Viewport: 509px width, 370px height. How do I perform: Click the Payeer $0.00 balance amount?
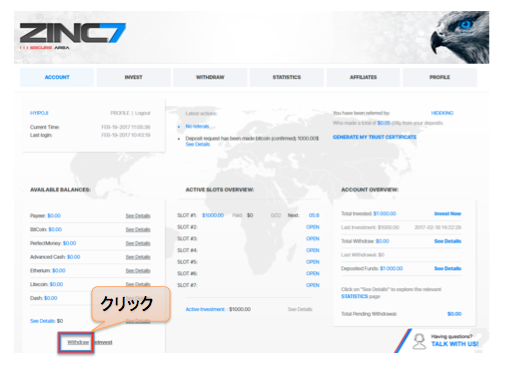click(x=54, y=216)
